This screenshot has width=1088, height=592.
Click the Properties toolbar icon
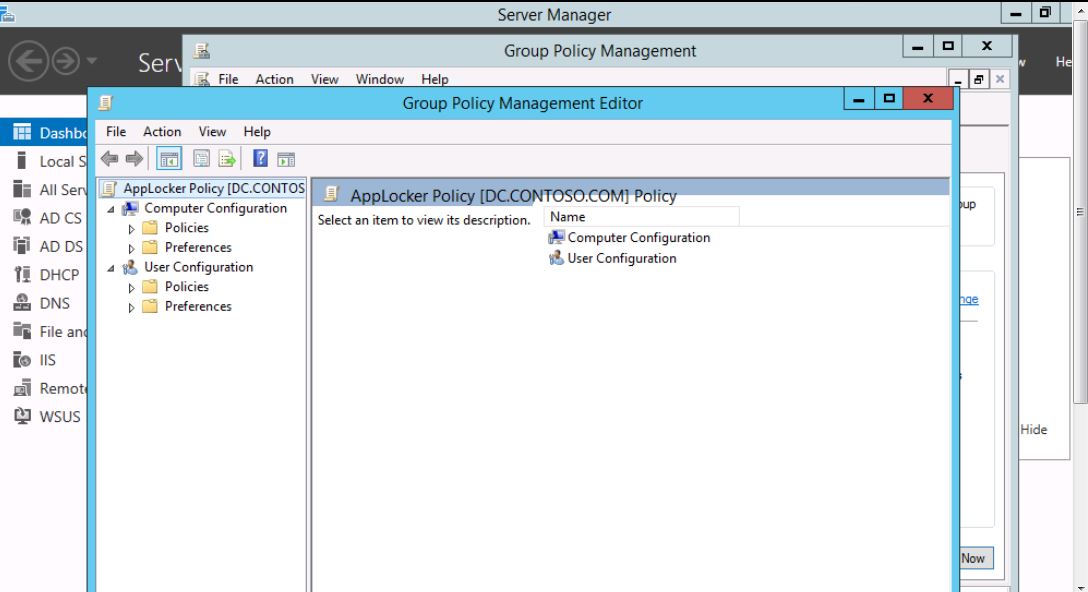coord(201,159)
